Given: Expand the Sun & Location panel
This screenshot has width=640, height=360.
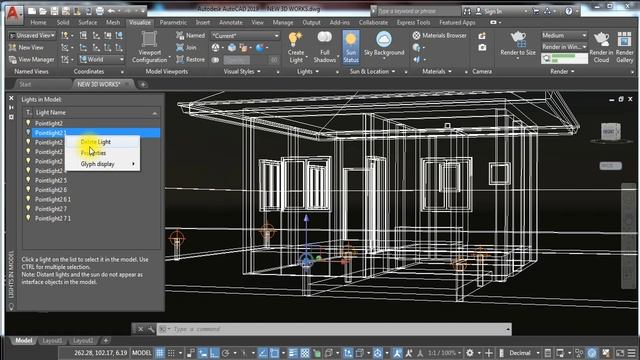Looking at the screenshot, I should pos(372,71).
